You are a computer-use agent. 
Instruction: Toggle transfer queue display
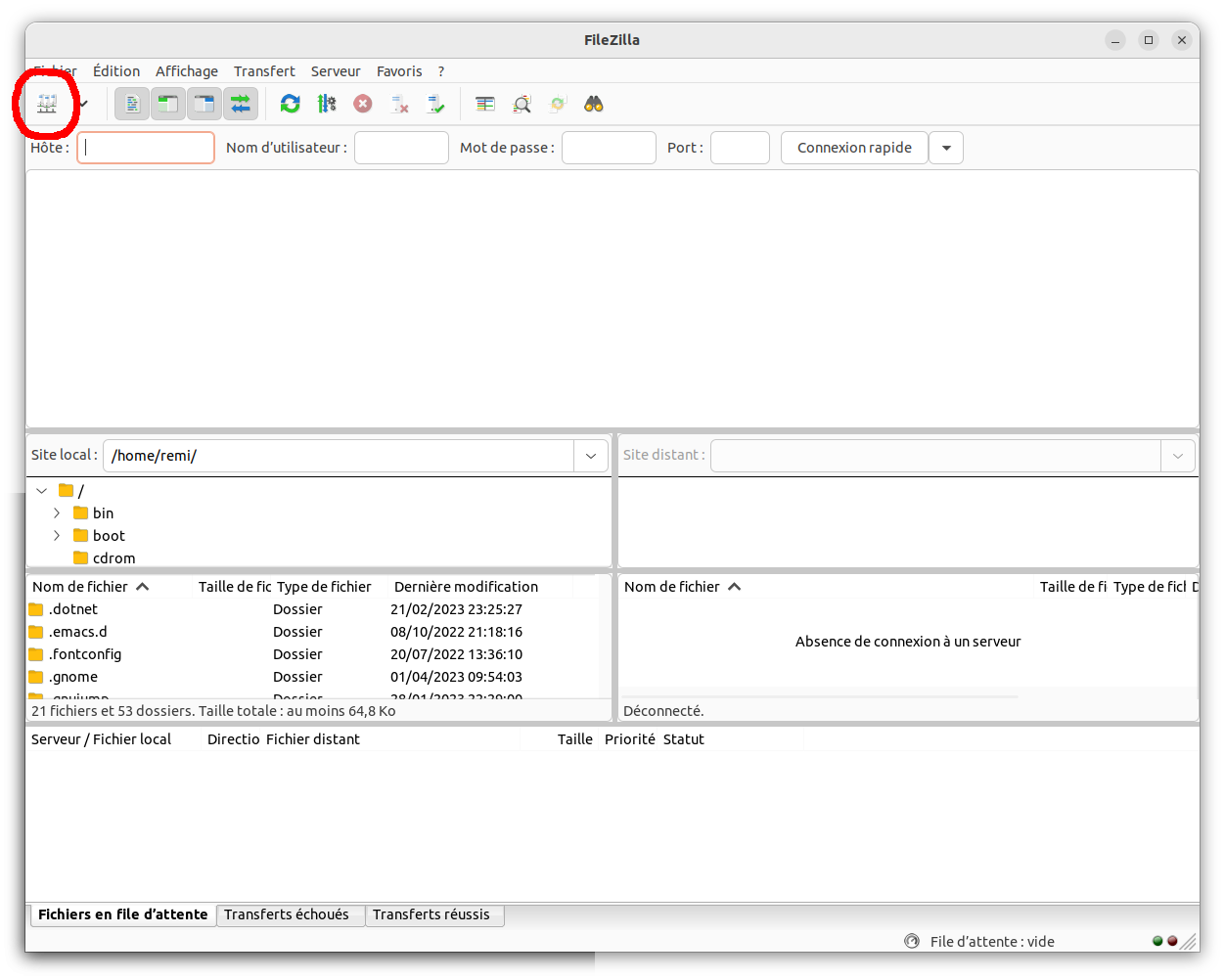tap(241, 104)
